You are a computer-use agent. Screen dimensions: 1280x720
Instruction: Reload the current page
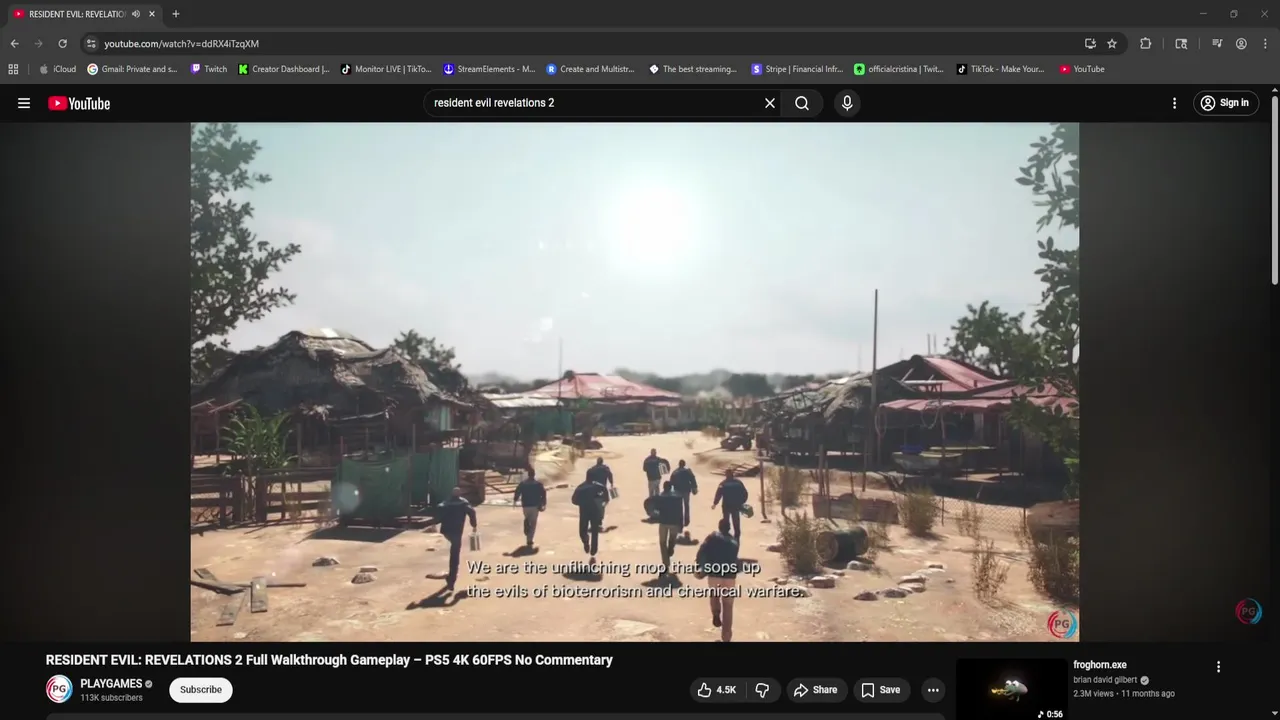point(62,44)
